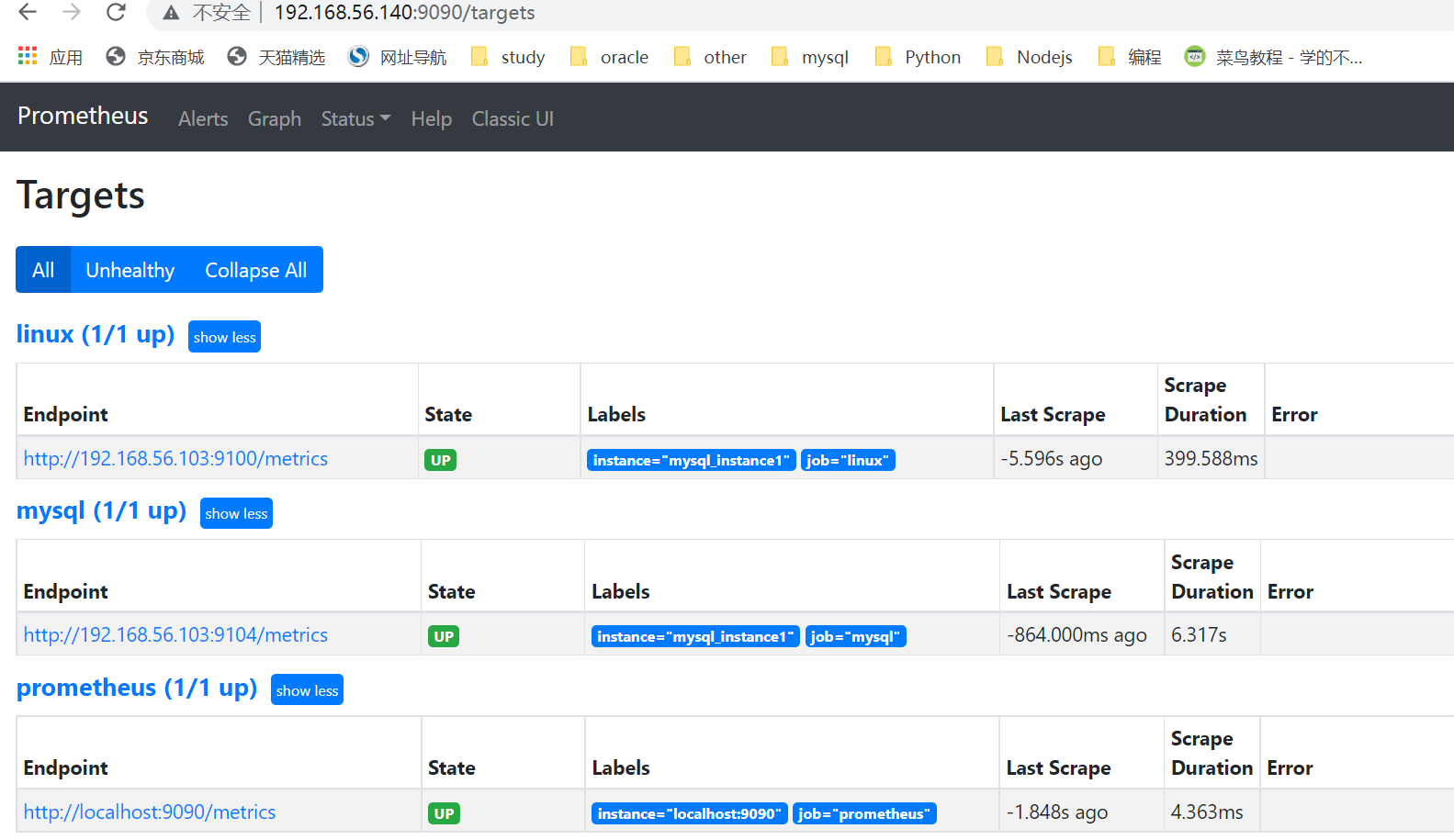1454x840 pixels.
Task: Click the job="prometheus" label badge
Action: [864, 813]
